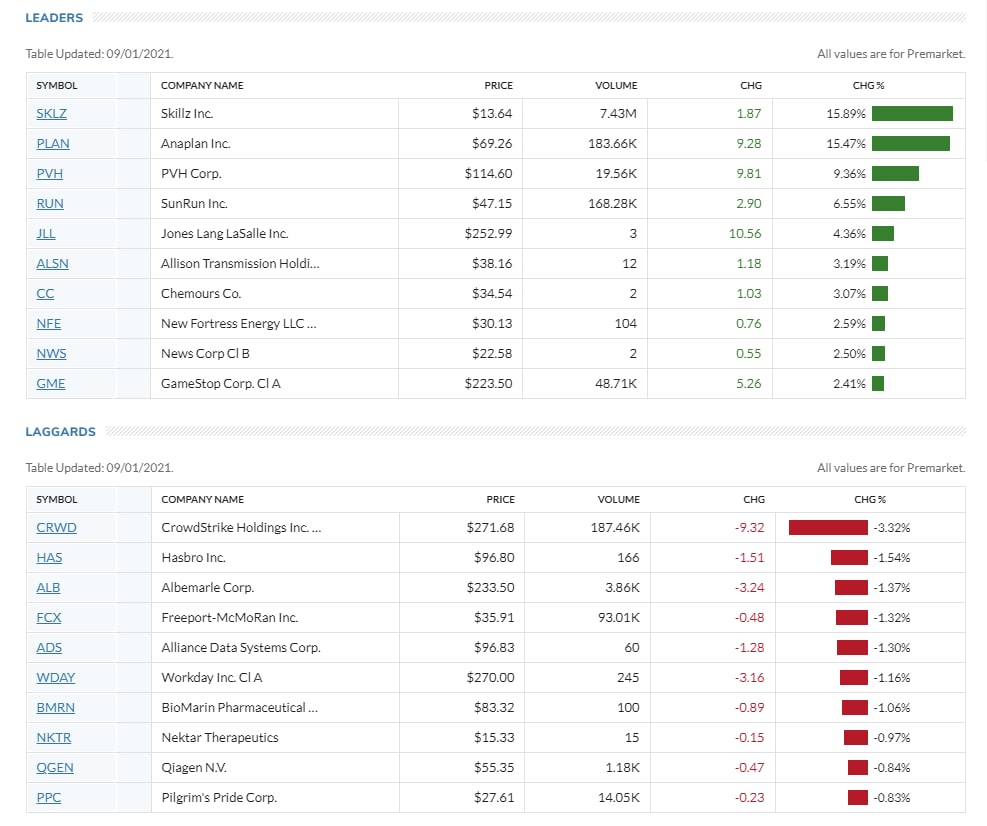Open the JLL ticker link

pos(45,234)
